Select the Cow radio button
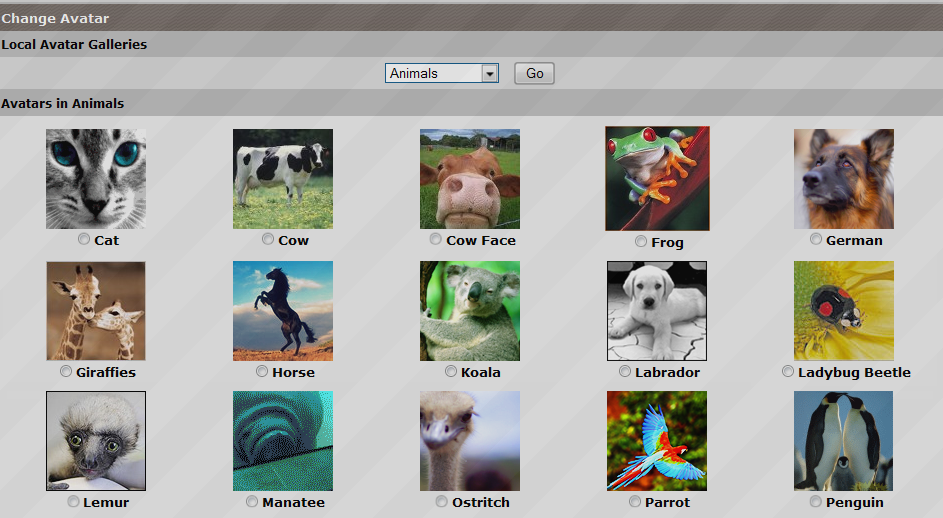943x518 pixels. [268, 240]
